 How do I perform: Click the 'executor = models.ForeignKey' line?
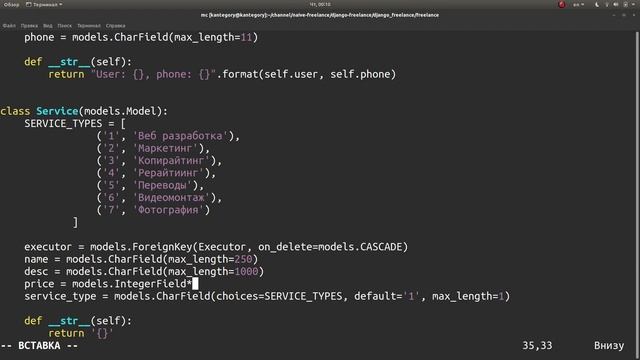pos(216,247)
